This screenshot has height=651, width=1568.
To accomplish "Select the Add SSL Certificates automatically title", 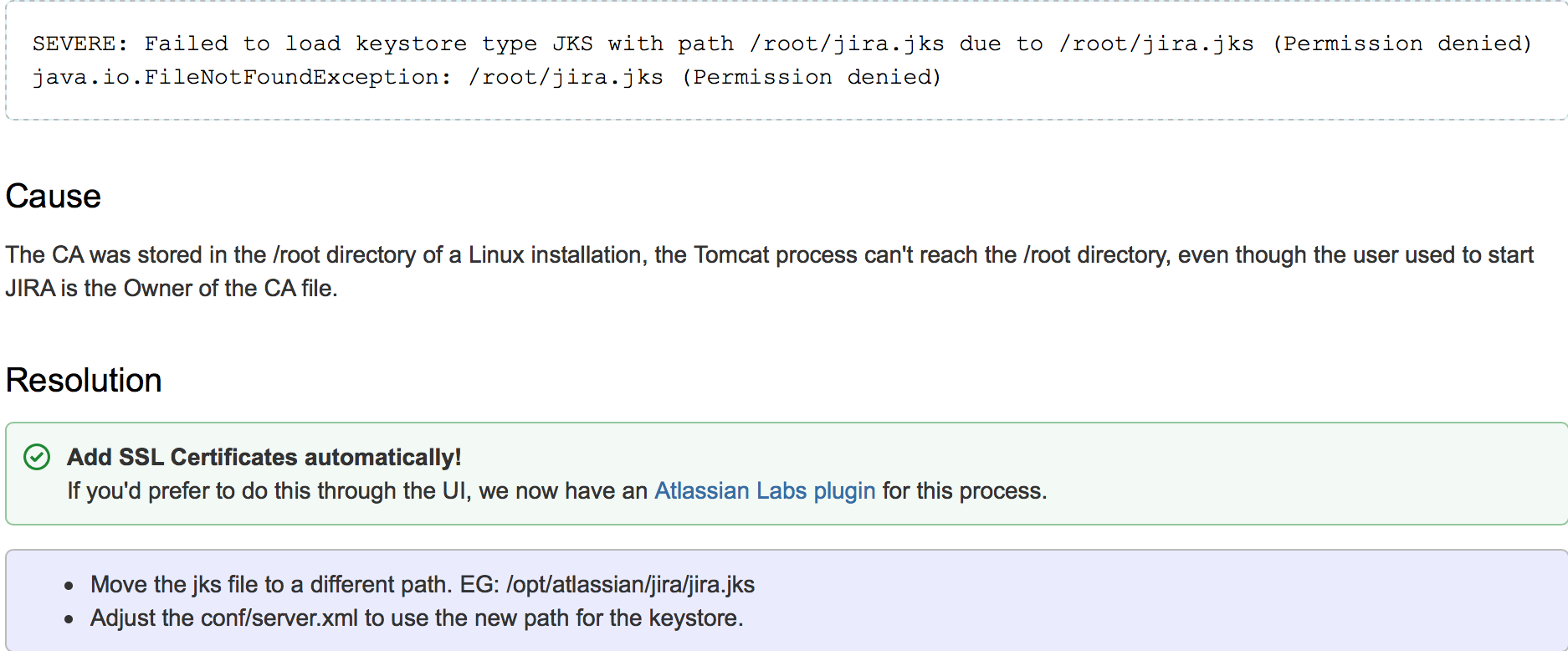I will [264, 457].
